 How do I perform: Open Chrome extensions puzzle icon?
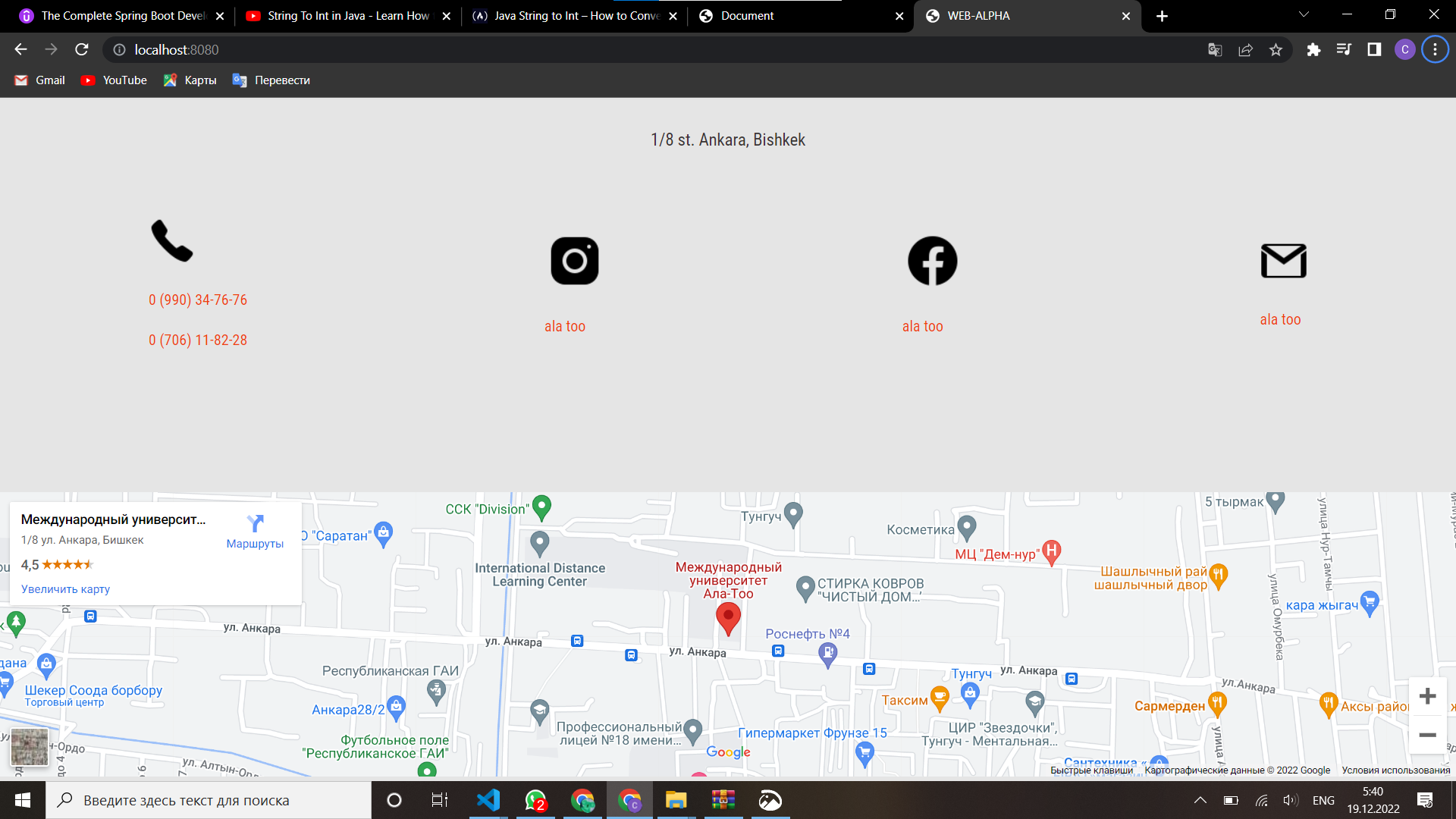tap(1313, 50)
